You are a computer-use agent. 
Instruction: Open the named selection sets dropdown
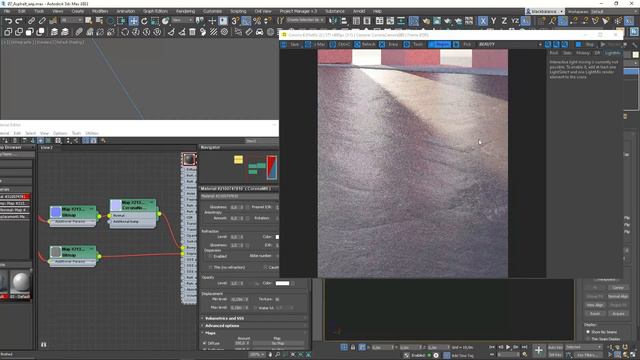305,20
